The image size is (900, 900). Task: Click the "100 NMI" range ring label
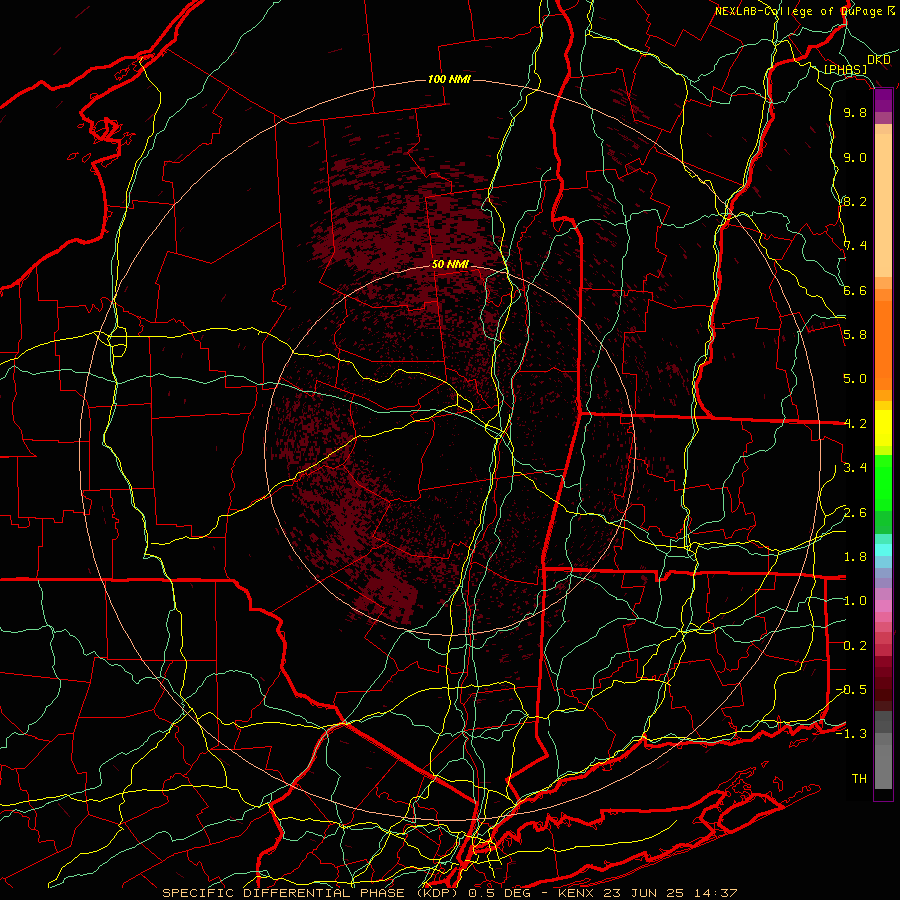pyautogui.click(x=449, y=79)
